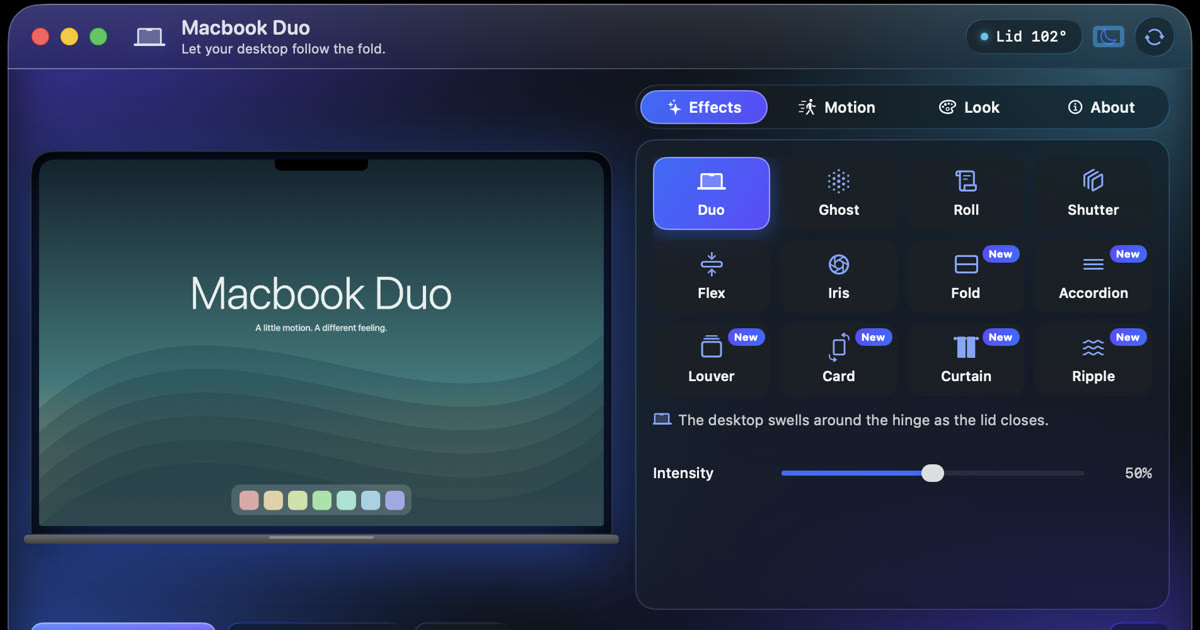Choose the Ghost effect
This screenshot has height=630, width=1200.
point(838,193)
